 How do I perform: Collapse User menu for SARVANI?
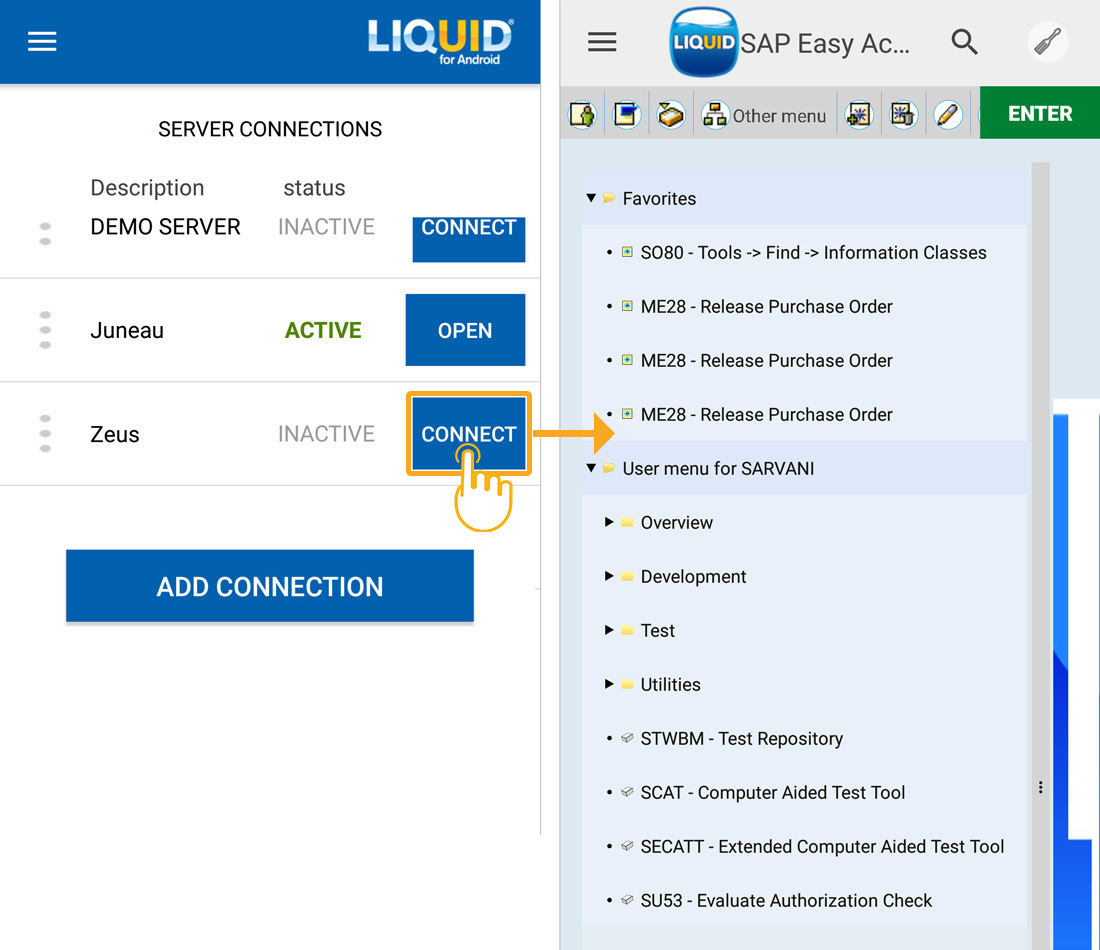click(x=591, y=468)
